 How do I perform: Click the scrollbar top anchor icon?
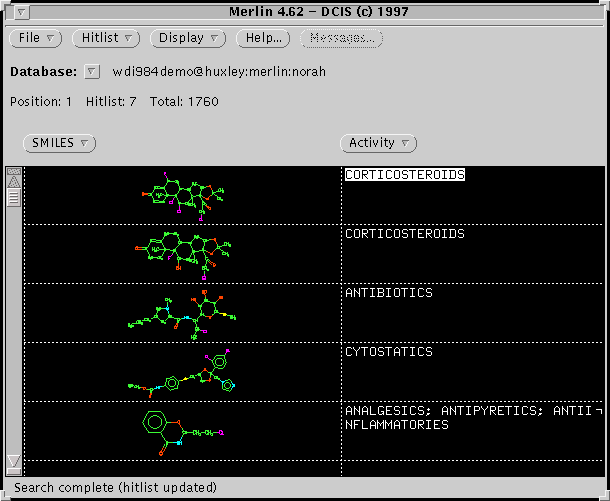pos(14,172)
